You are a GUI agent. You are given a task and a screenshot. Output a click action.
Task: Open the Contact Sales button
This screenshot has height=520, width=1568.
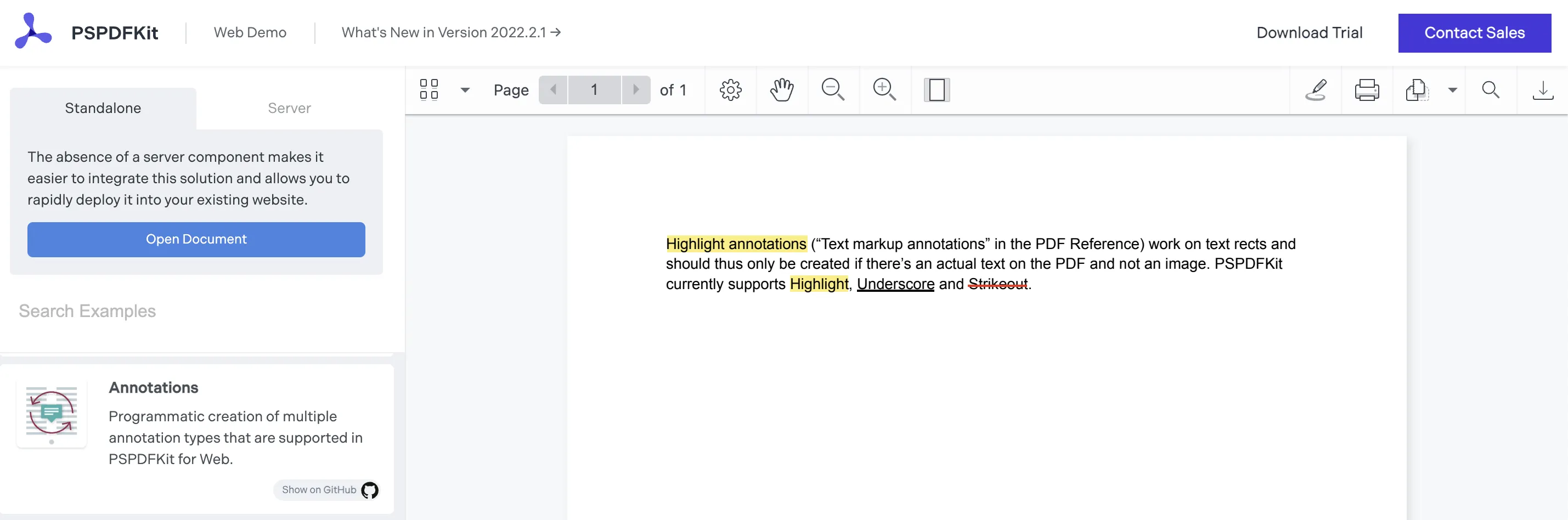[x=1474, y=32]
